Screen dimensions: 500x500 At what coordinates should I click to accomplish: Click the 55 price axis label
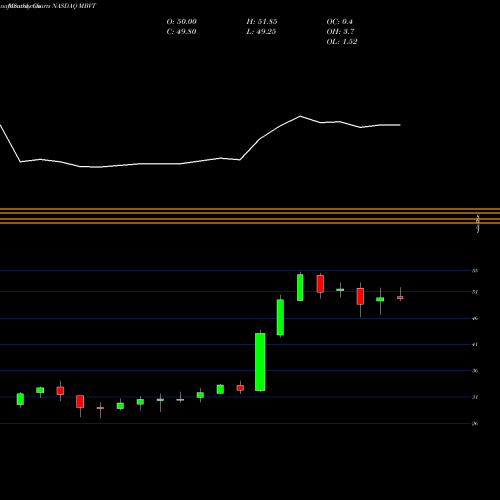pos(475,271)
